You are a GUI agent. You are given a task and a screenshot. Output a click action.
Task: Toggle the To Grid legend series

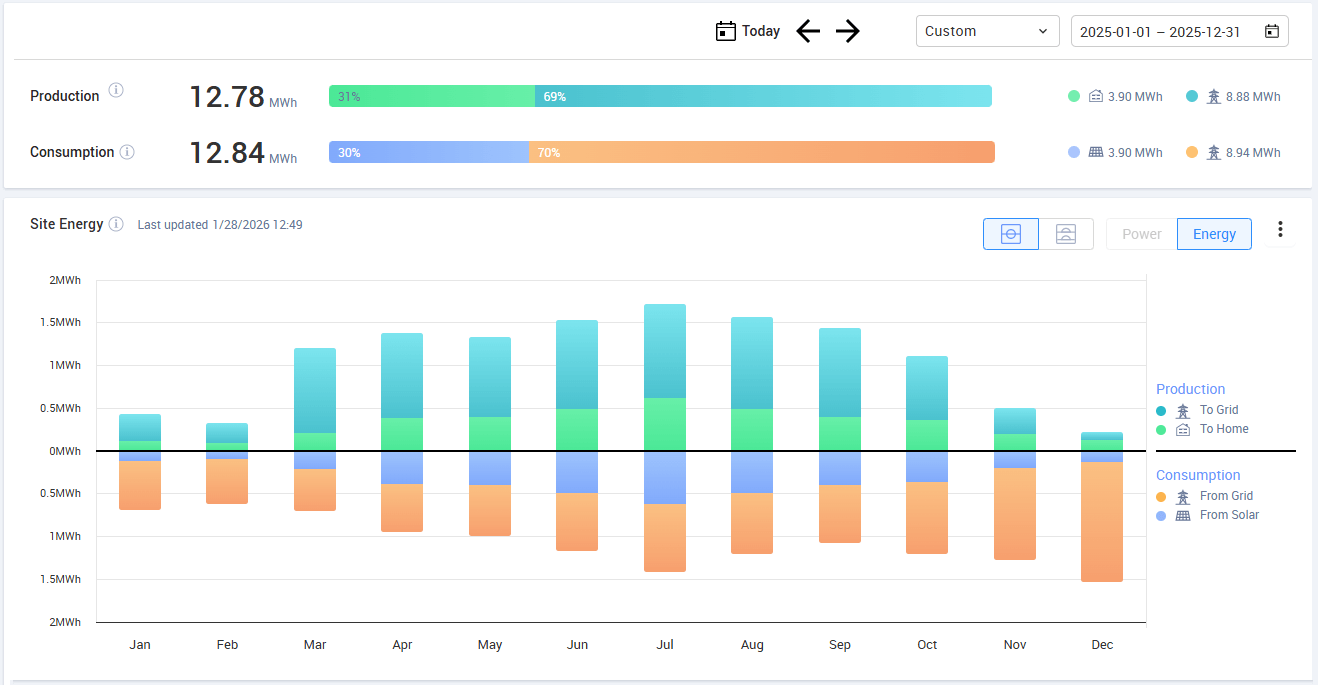1219,410
